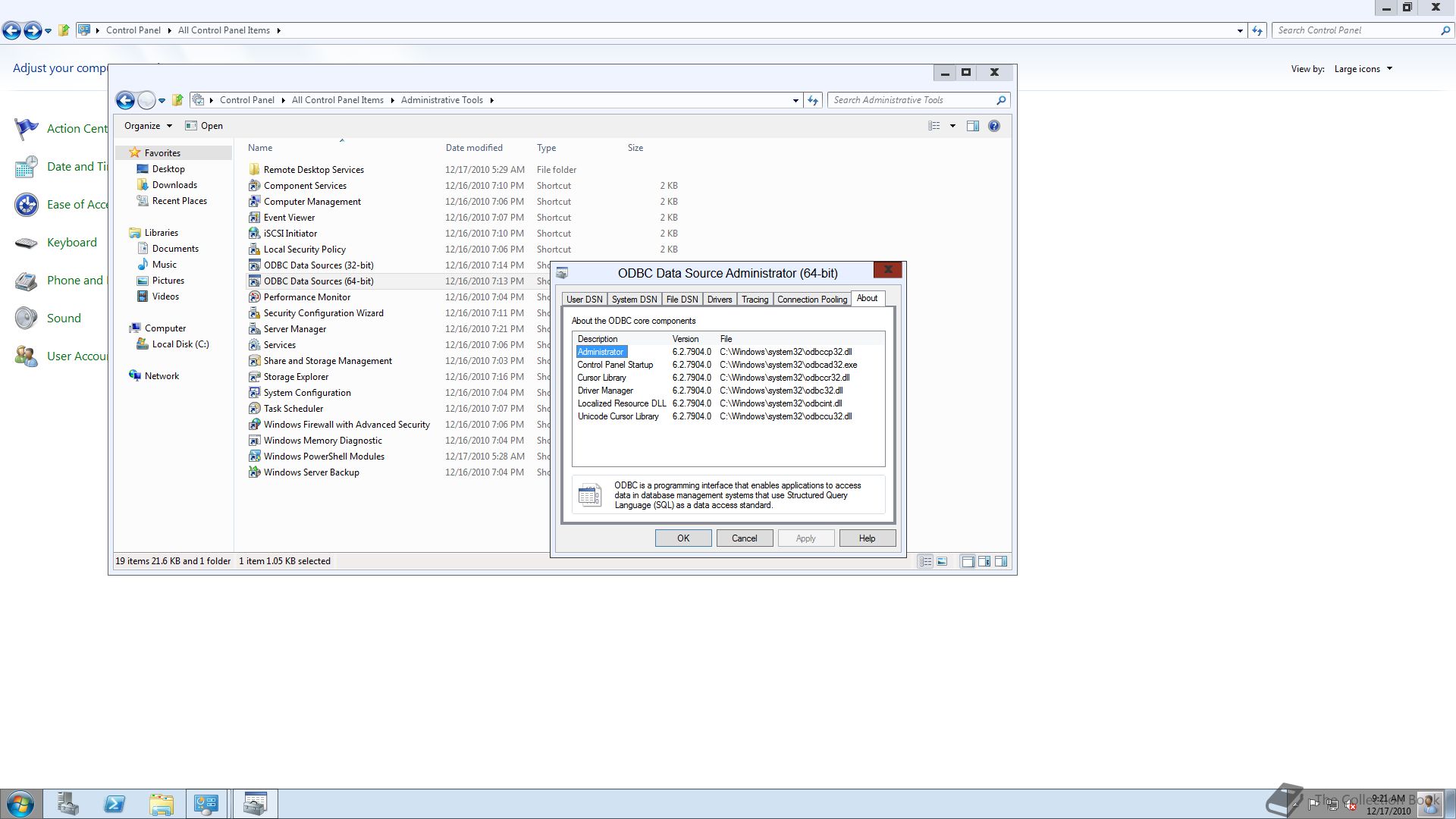Click the Windows Start orb

tap(20, 804)
